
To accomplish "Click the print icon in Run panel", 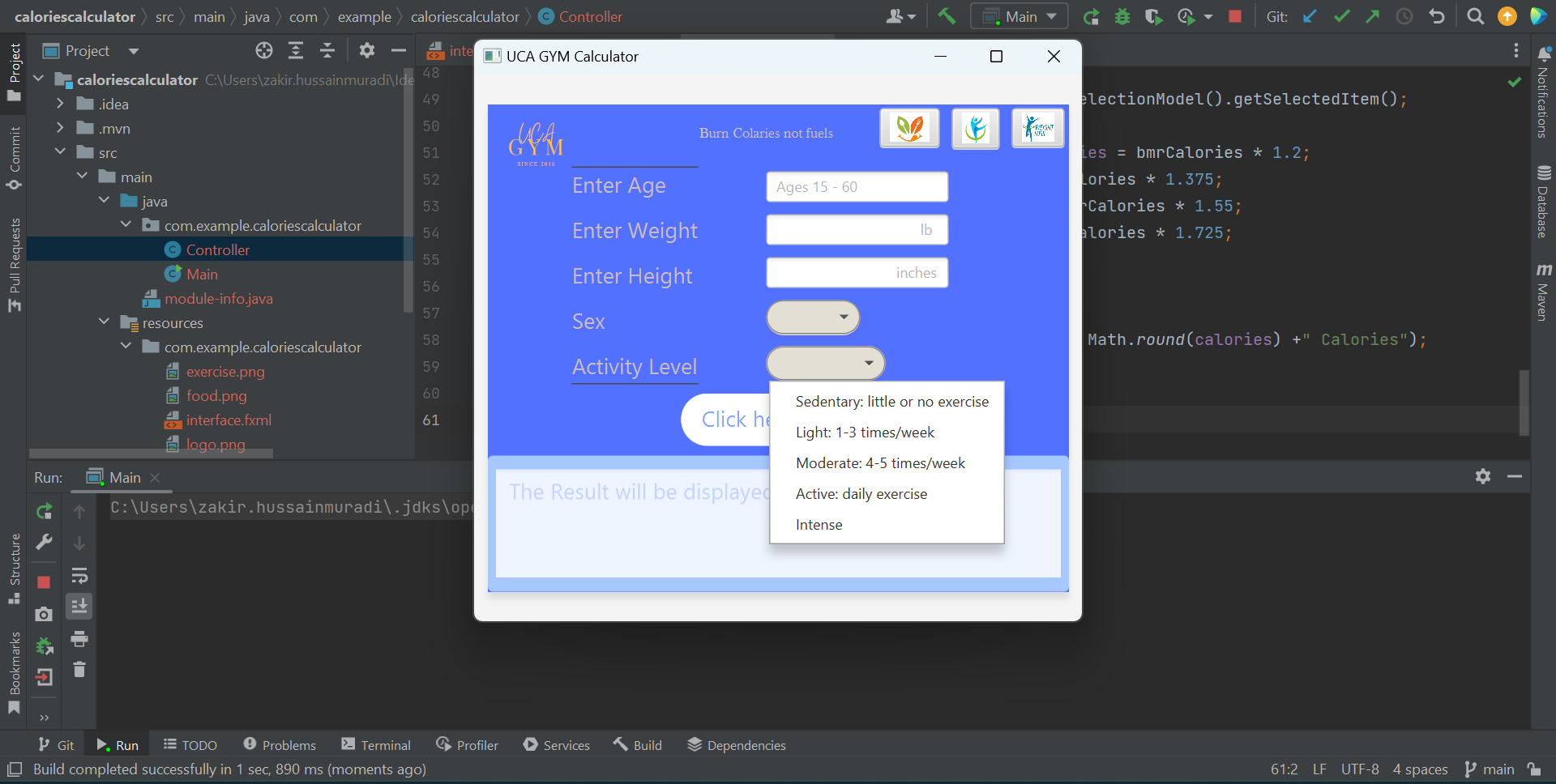I will (x=79, y=639).
